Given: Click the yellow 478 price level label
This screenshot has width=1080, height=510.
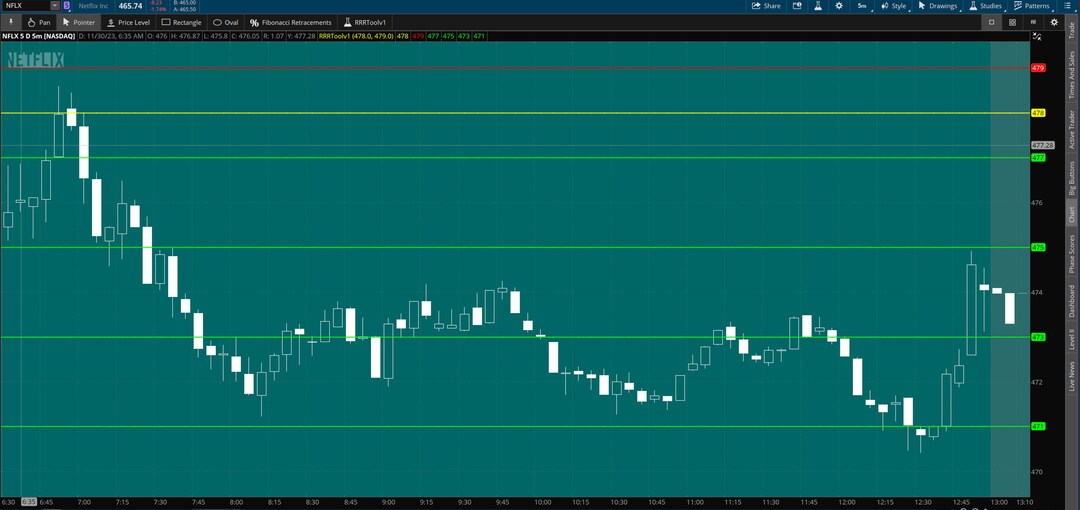Looking at the screenshot, I should (x=1039, y=112).
